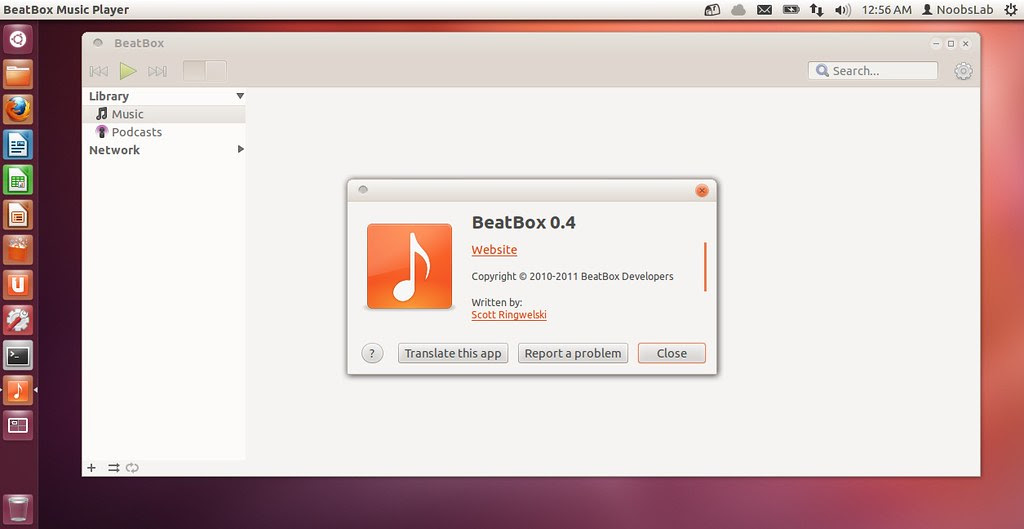Expand the Network section arrow
The image size is (1024, 529).
coord(240,150)
